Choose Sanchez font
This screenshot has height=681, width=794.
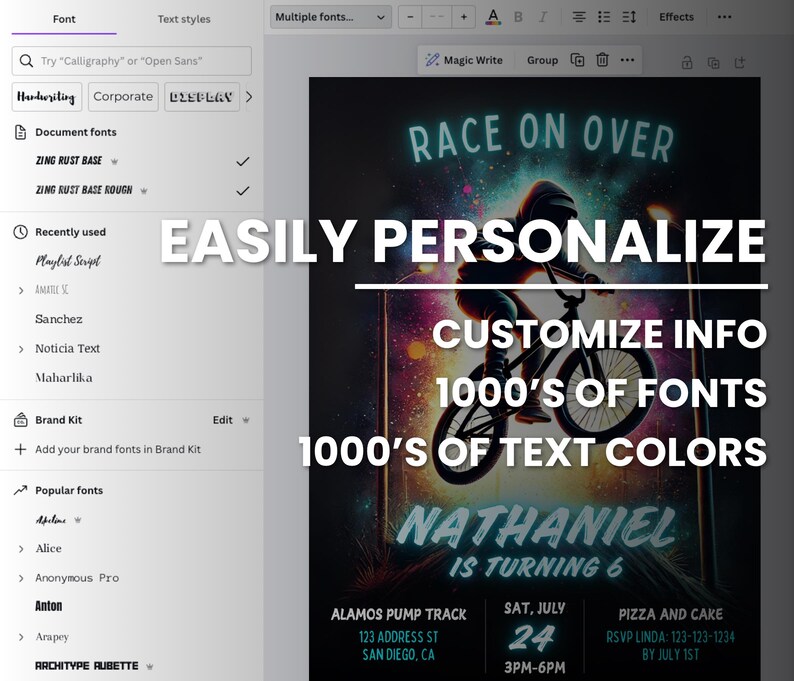[x=59, y=319]
